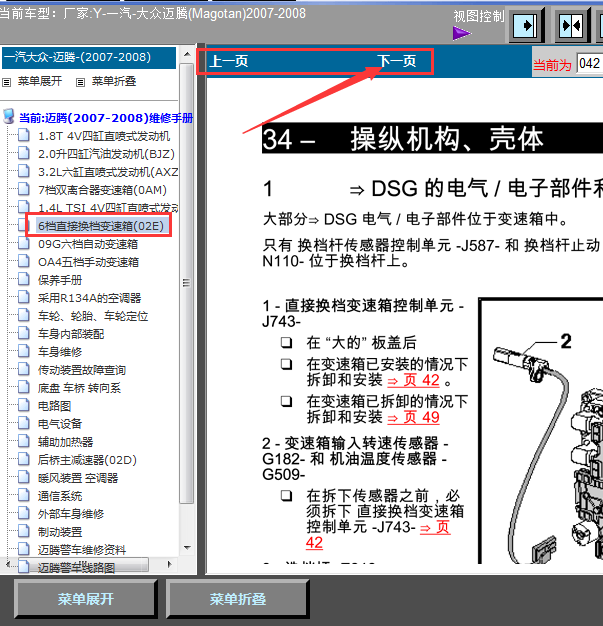
Task: Click the 在 "大的" 板盖后 checklist box
Action: 286,343
